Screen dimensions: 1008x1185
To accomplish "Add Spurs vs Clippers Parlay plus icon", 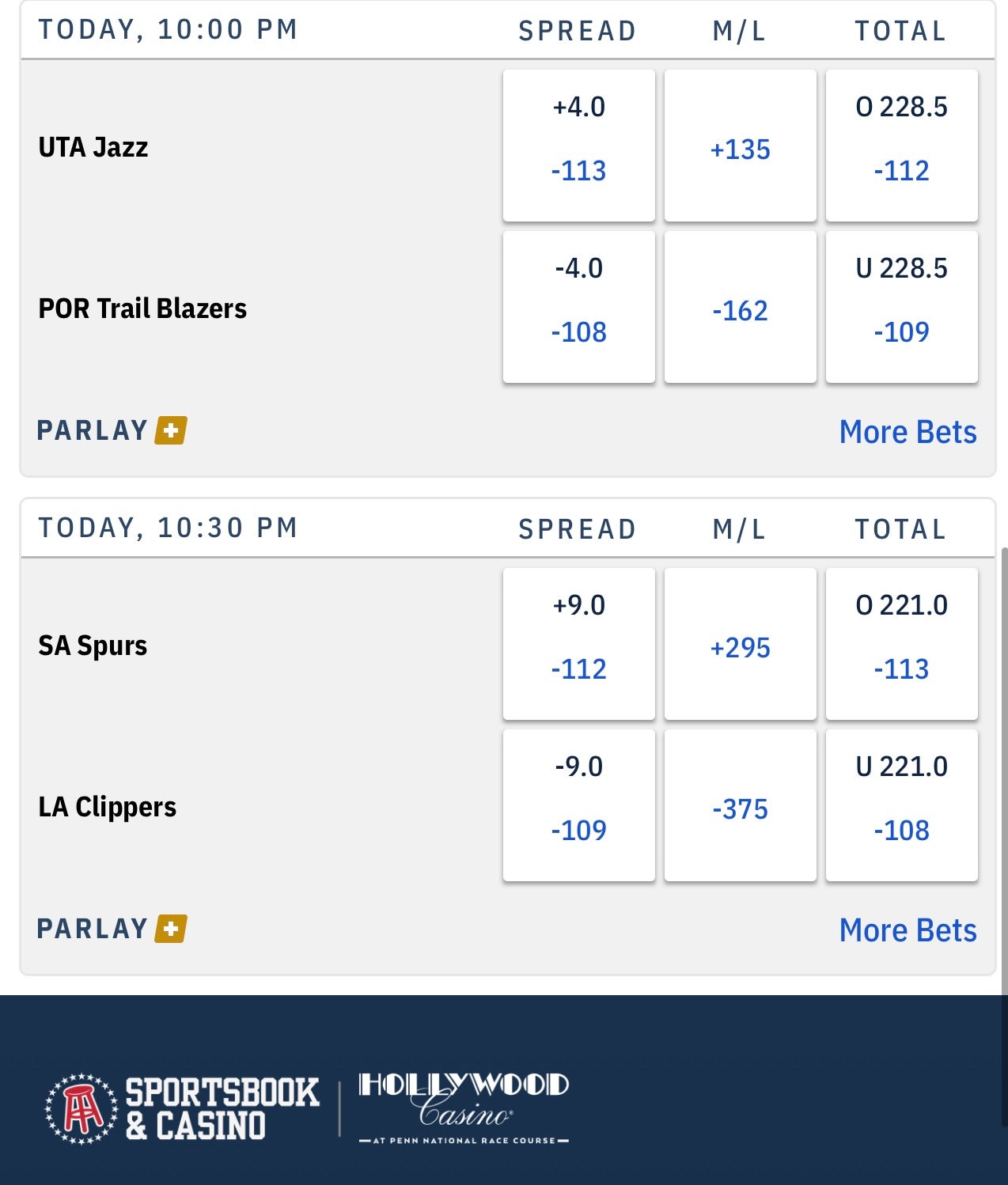I will 171,929.
